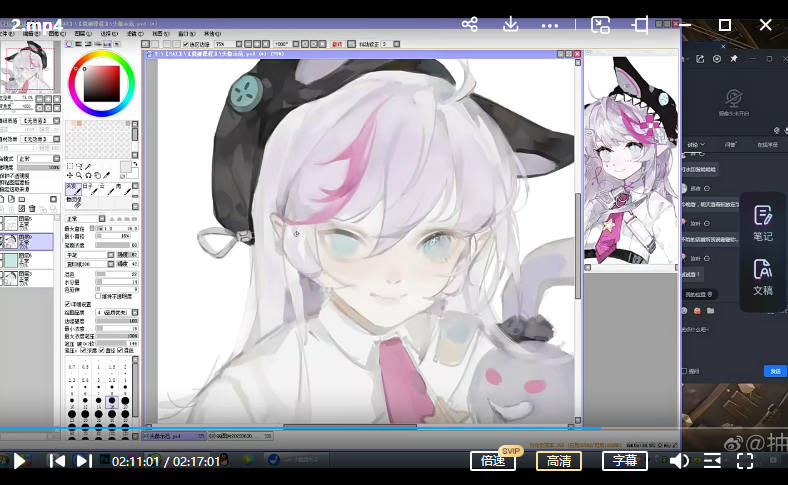Image resolution: width=788 pixels, height=485 pixels.
Task: Click the navigator preview thumbnail
Action: [28, 67]
